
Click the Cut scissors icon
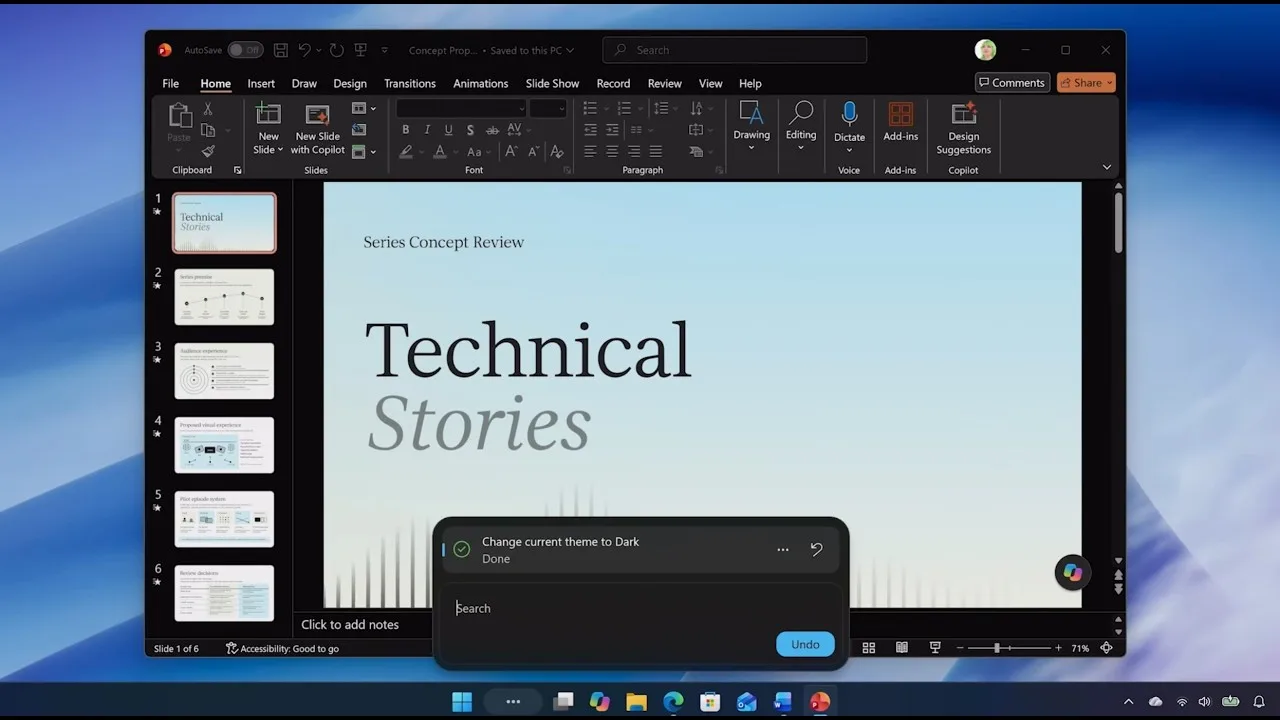[208, 109]
